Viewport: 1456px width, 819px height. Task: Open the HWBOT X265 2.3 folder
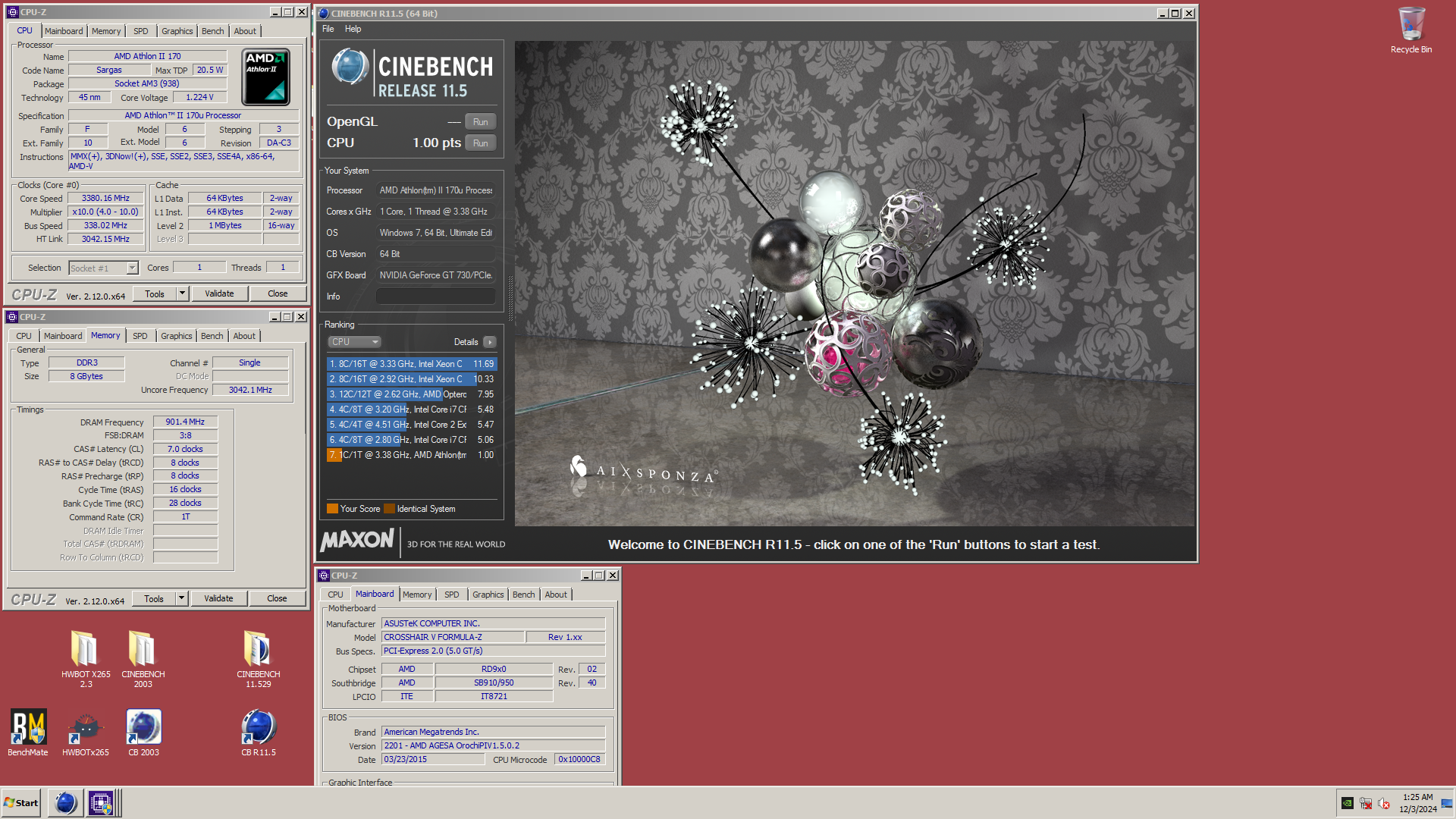tap(86, 658)
